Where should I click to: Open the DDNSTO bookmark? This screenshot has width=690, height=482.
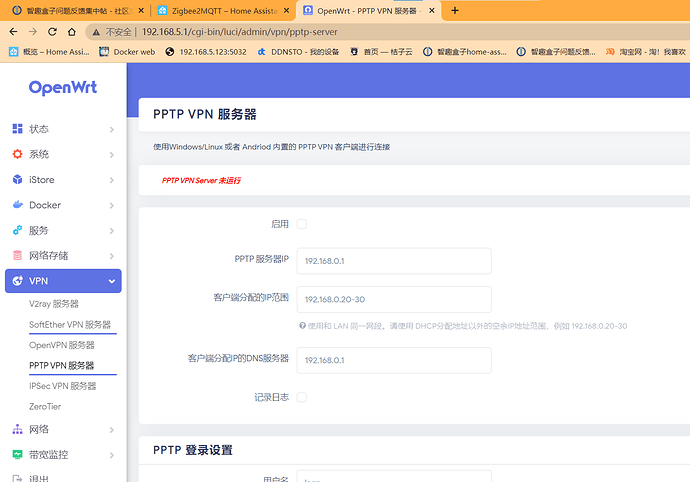pyautogui.click(x=298, y=52)
